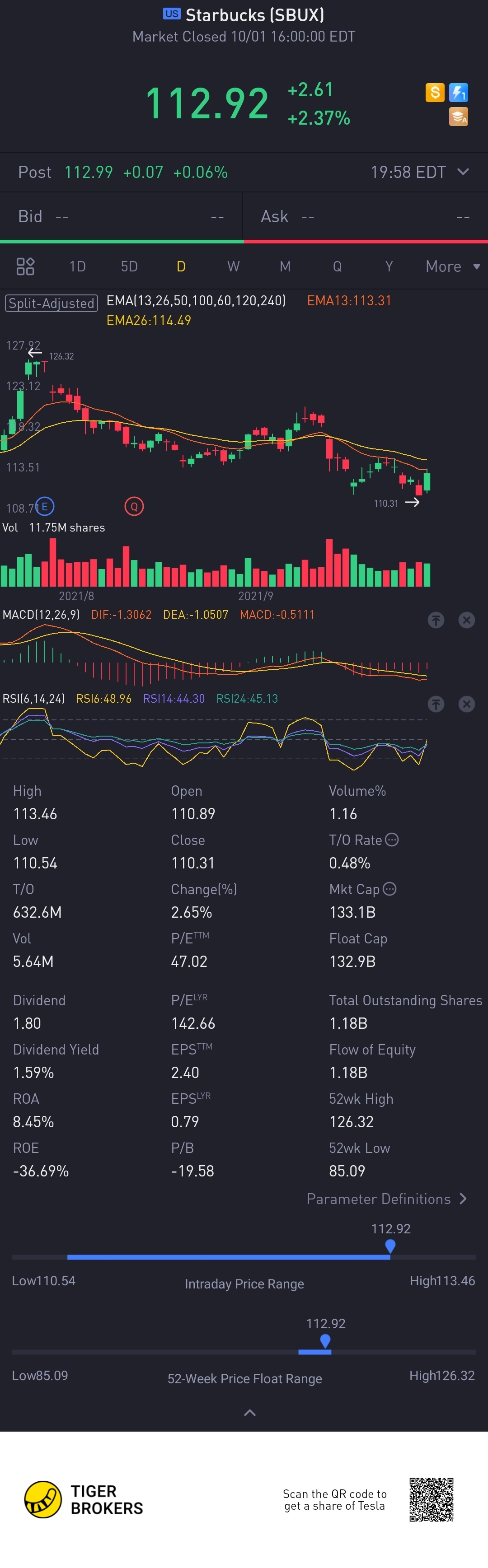Image resolution: width=488 pixels, height=1568 pixels.
Task: Select the yearly Y chart tab
Action: coord(389,266)
